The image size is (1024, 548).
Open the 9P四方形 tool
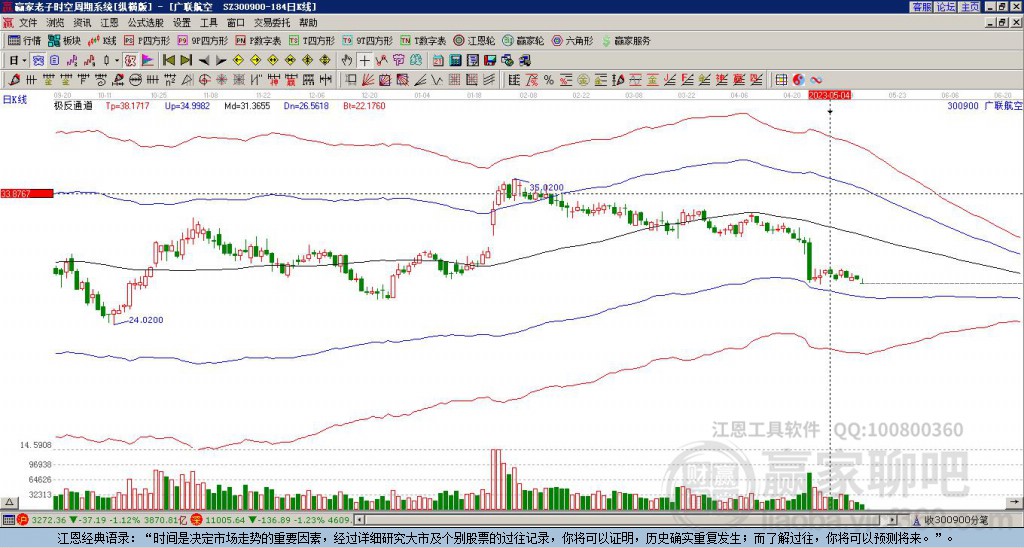pos(203,40)
